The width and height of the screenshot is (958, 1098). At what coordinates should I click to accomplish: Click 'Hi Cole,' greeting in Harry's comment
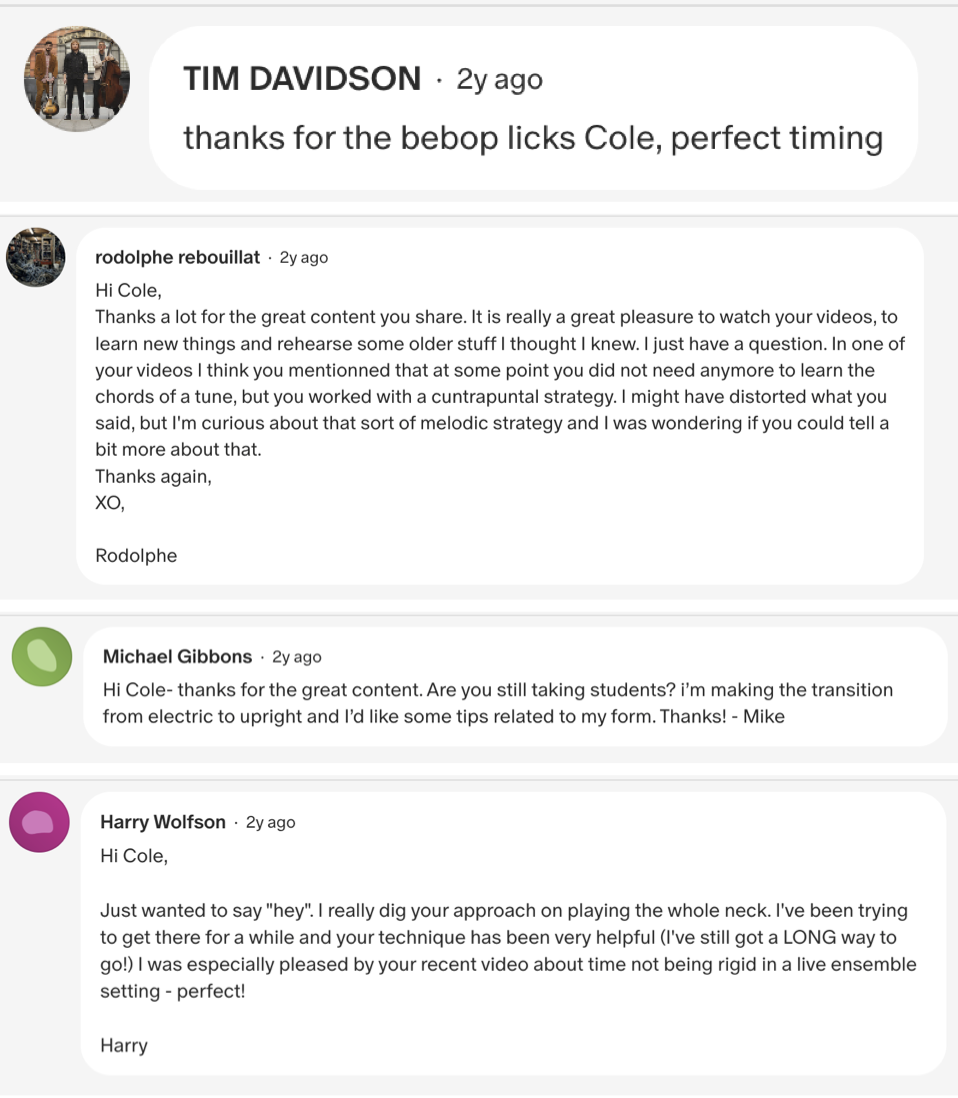(x=134, y=856)
